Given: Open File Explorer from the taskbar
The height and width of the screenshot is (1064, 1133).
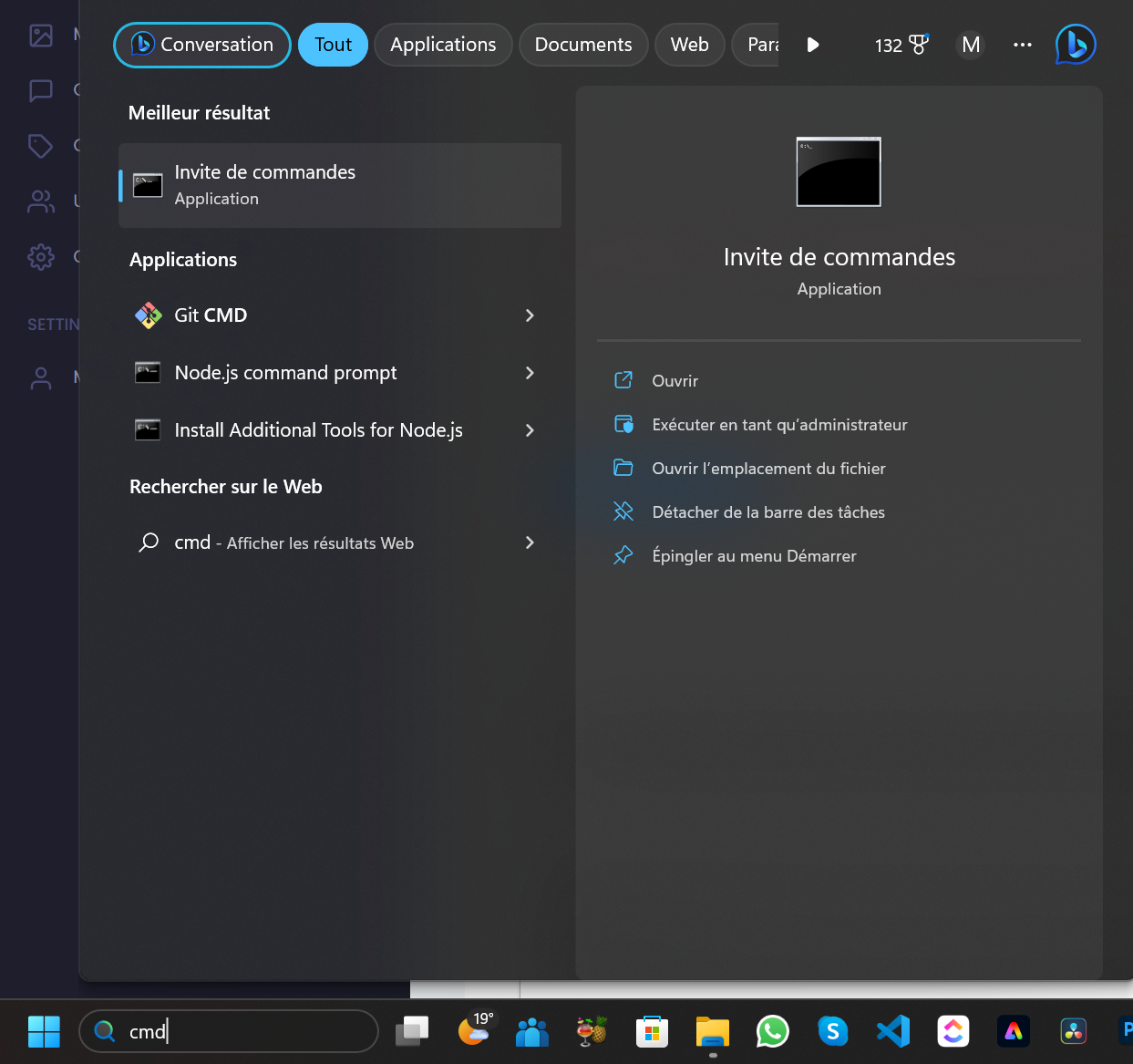Looking at the screenshot, I should (712, 1031).
